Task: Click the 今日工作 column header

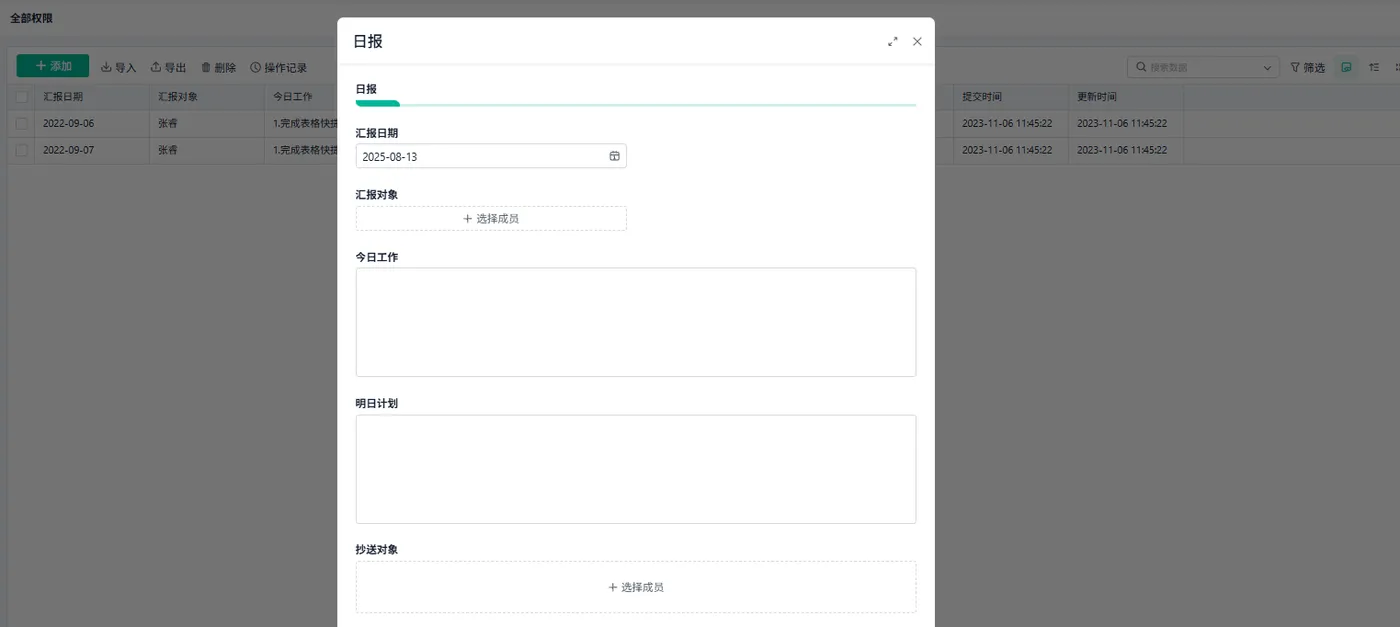Action: pyautogui.click(x=301, y=97)
